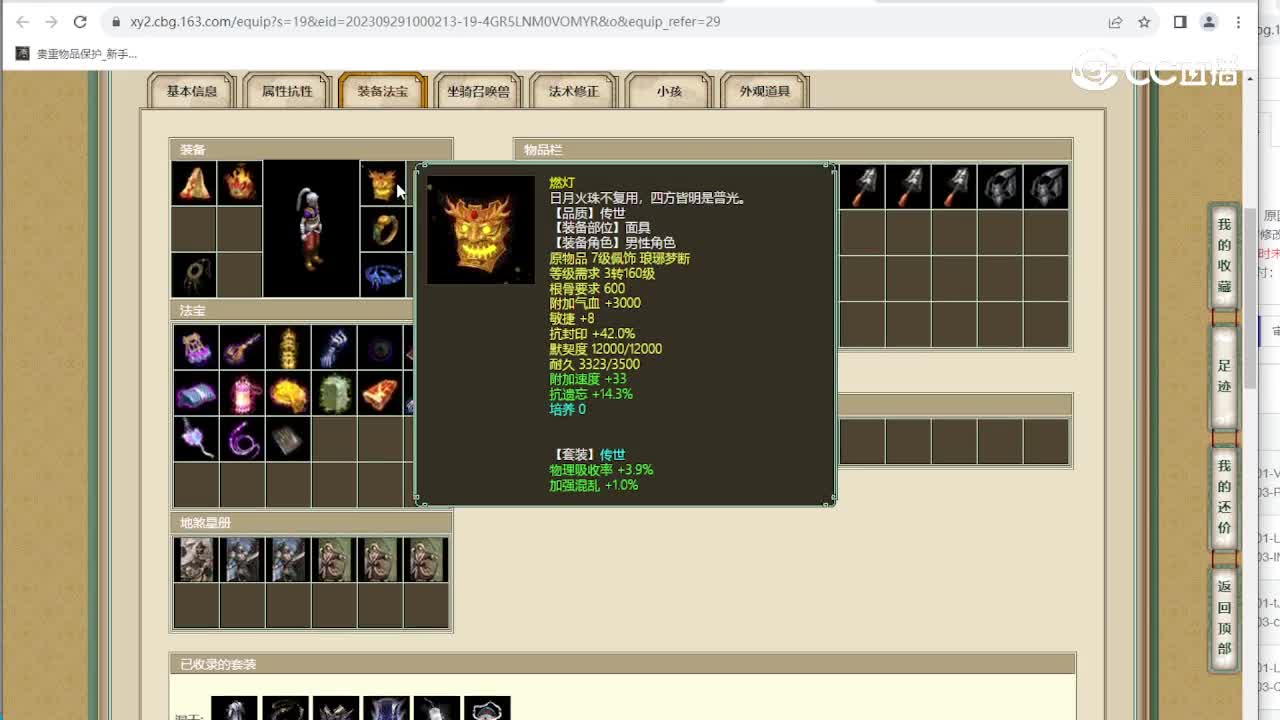Open the 基本信息 tab
Image resolution: width=1280 pixels, height=720 pixels.
192,91
